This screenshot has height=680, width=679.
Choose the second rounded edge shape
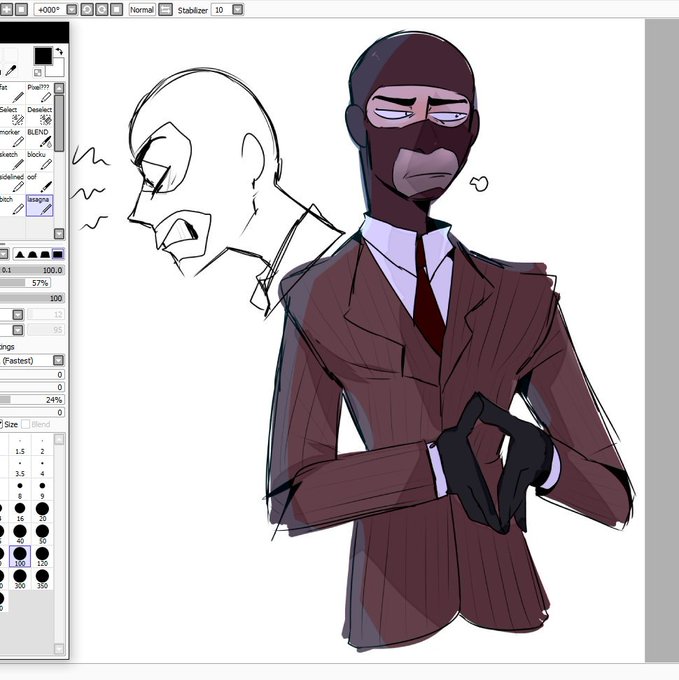32,255
